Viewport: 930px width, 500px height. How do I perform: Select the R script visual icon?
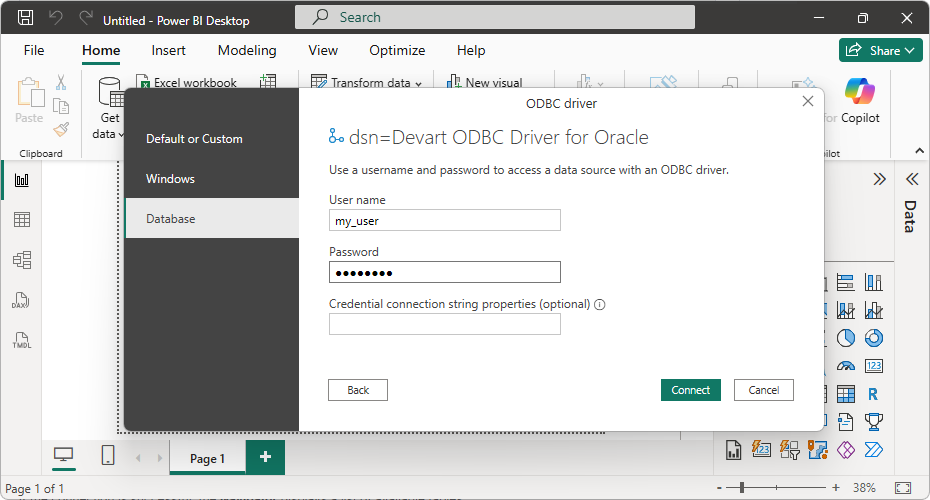pos(873,394)
